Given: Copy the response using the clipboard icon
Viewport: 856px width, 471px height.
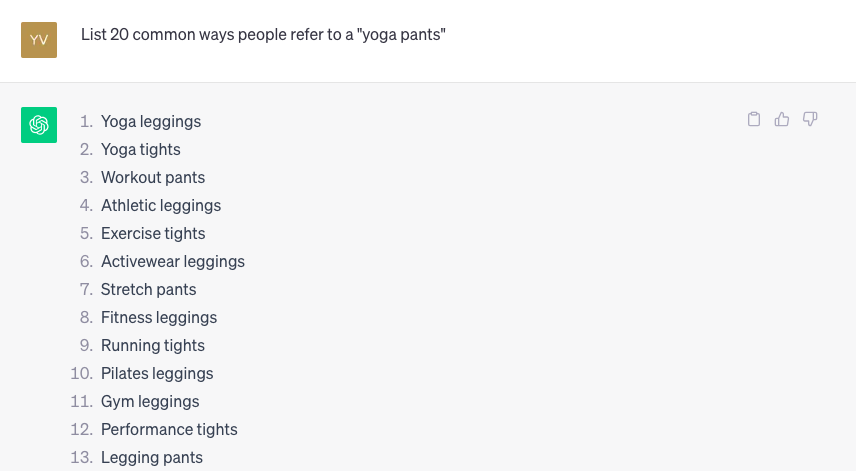Looking at the screenshot, I should [x=753, y=119].
